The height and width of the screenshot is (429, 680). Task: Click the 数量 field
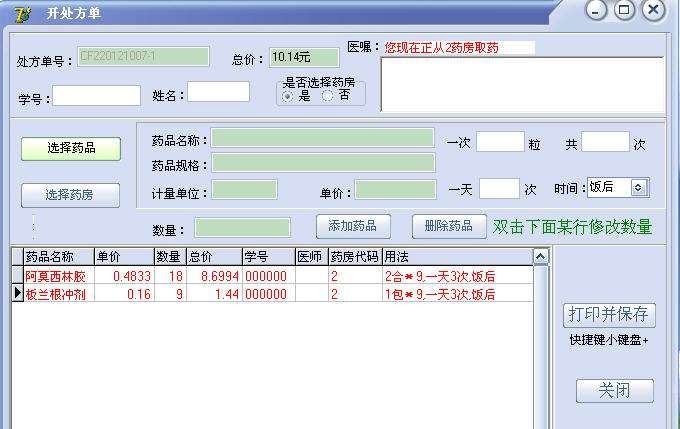(242, 227)
